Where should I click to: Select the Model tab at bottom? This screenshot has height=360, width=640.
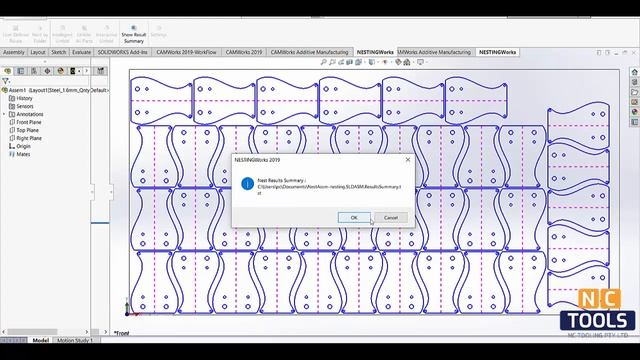pos(40,340)
